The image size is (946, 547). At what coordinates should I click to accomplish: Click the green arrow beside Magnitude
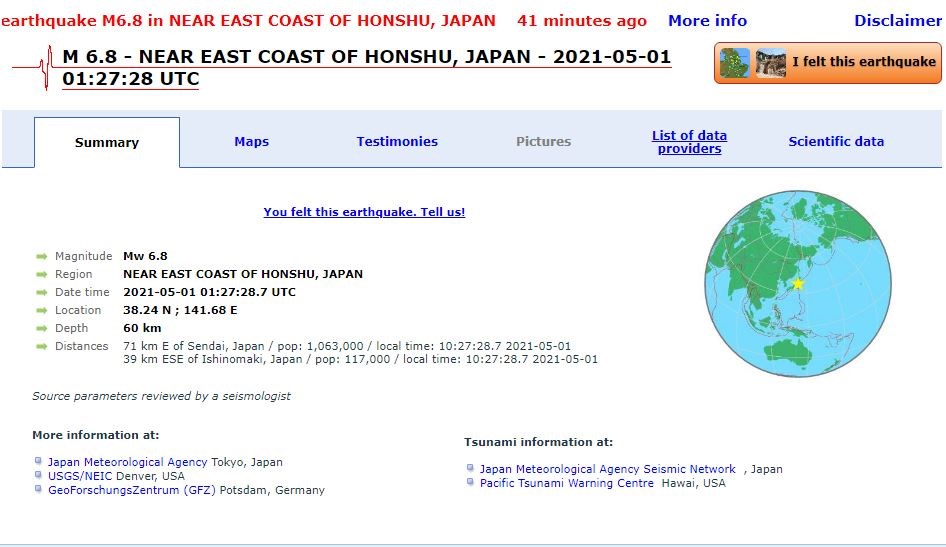click(x=42, y=256)
